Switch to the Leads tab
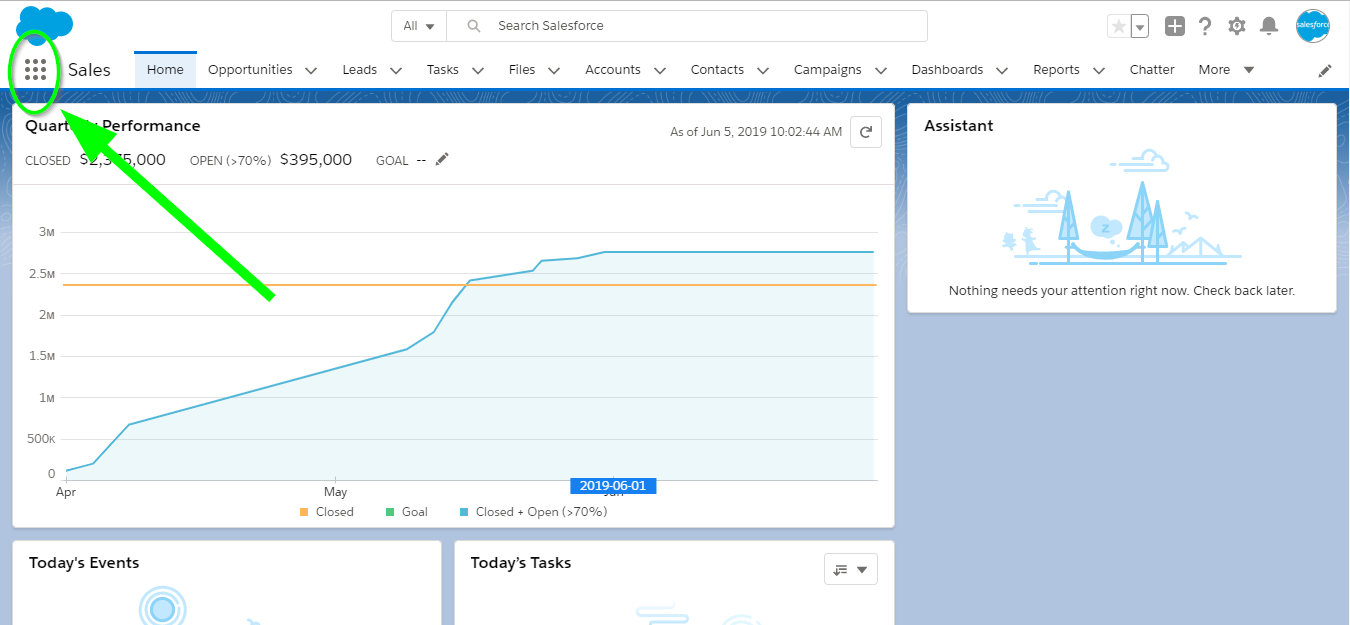 pyautogui.click(x=360, y=70)
